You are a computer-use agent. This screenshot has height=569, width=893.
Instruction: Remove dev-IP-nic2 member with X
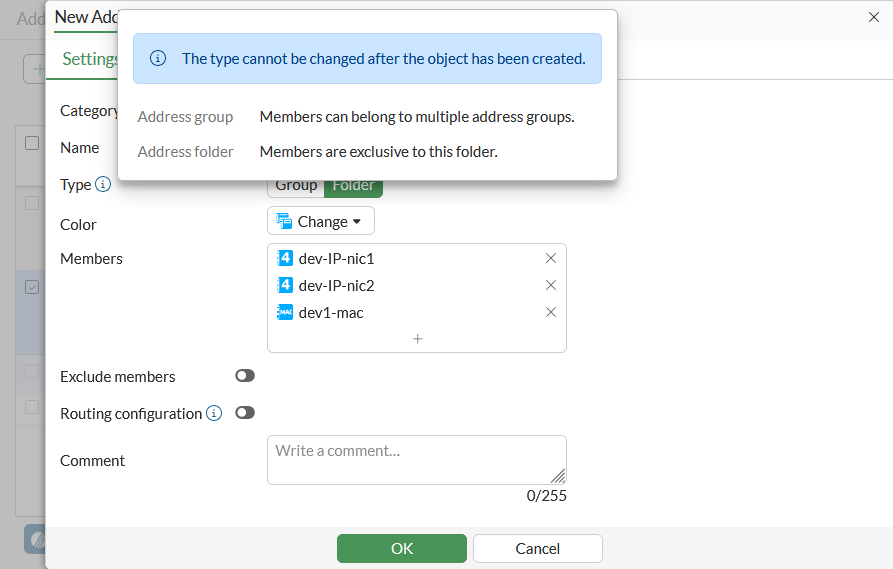550,285
